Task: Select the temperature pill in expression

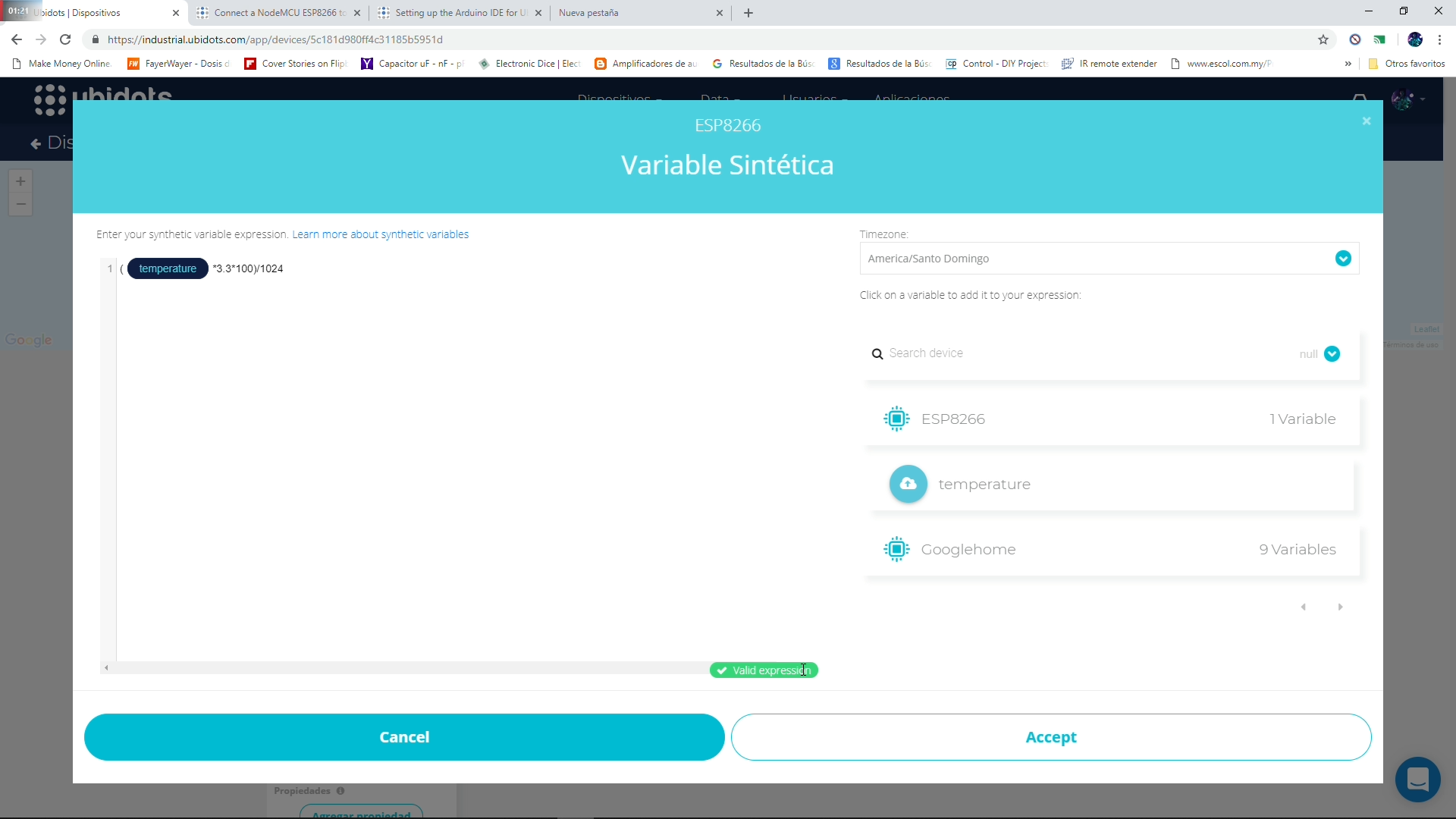Action: tap(168, 268)
